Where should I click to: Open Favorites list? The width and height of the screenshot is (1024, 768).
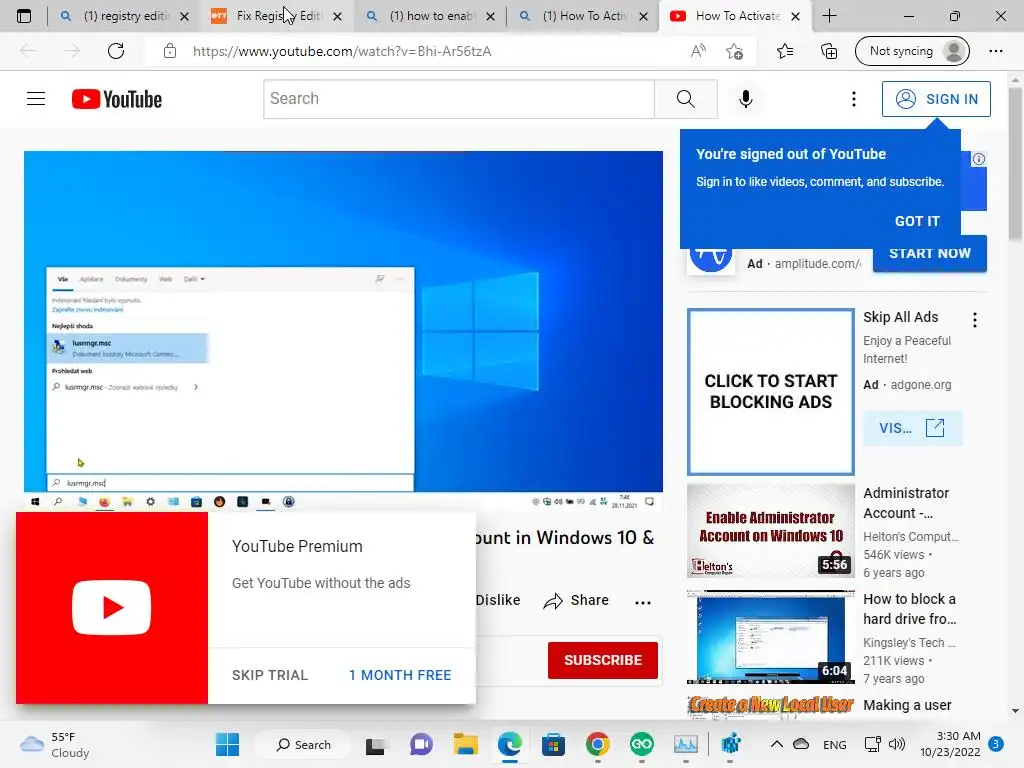[x=784, y=51]
